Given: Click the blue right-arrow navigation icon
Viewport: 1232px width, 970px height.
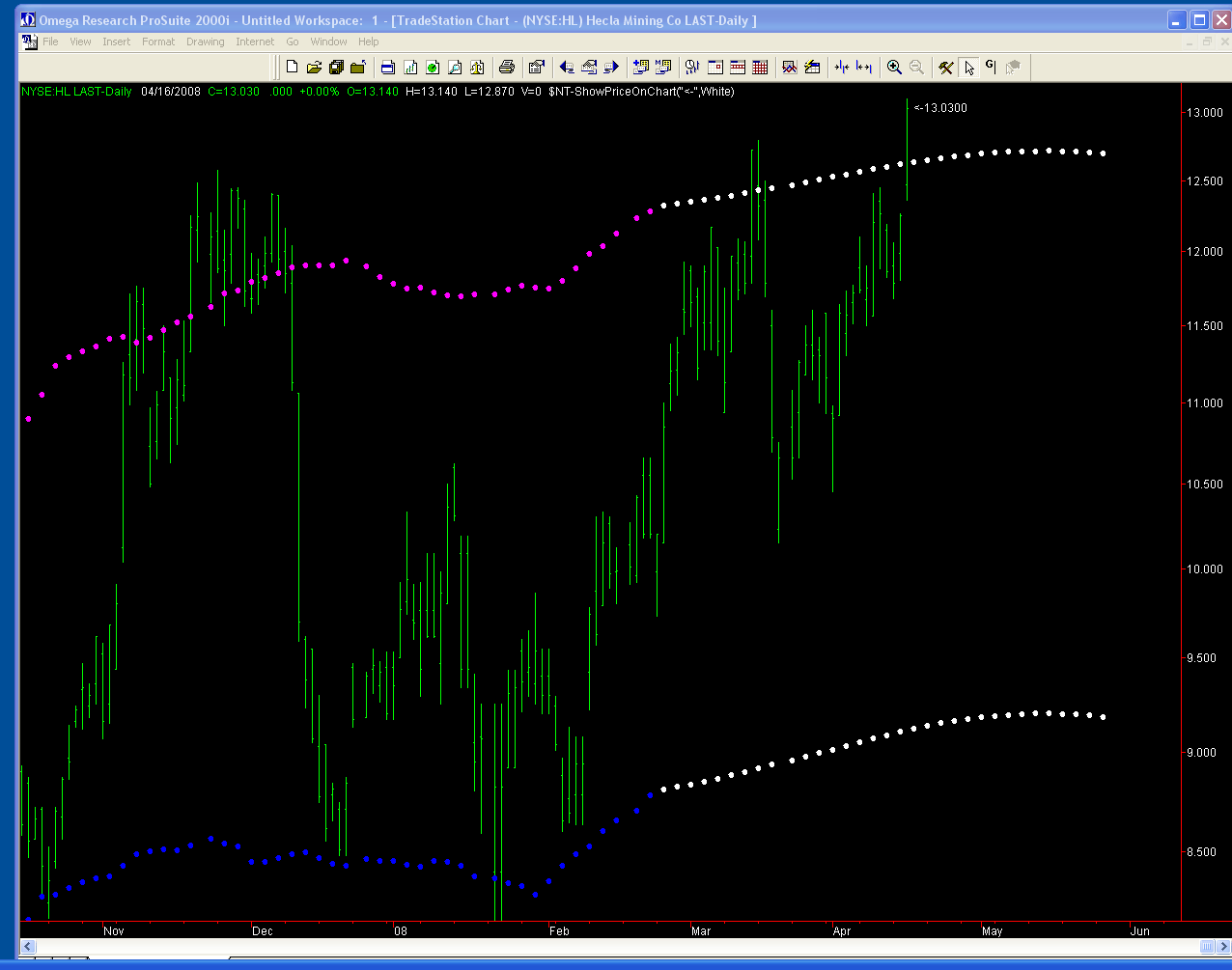Looking at the screenshot, I should (x=611, y=67).
